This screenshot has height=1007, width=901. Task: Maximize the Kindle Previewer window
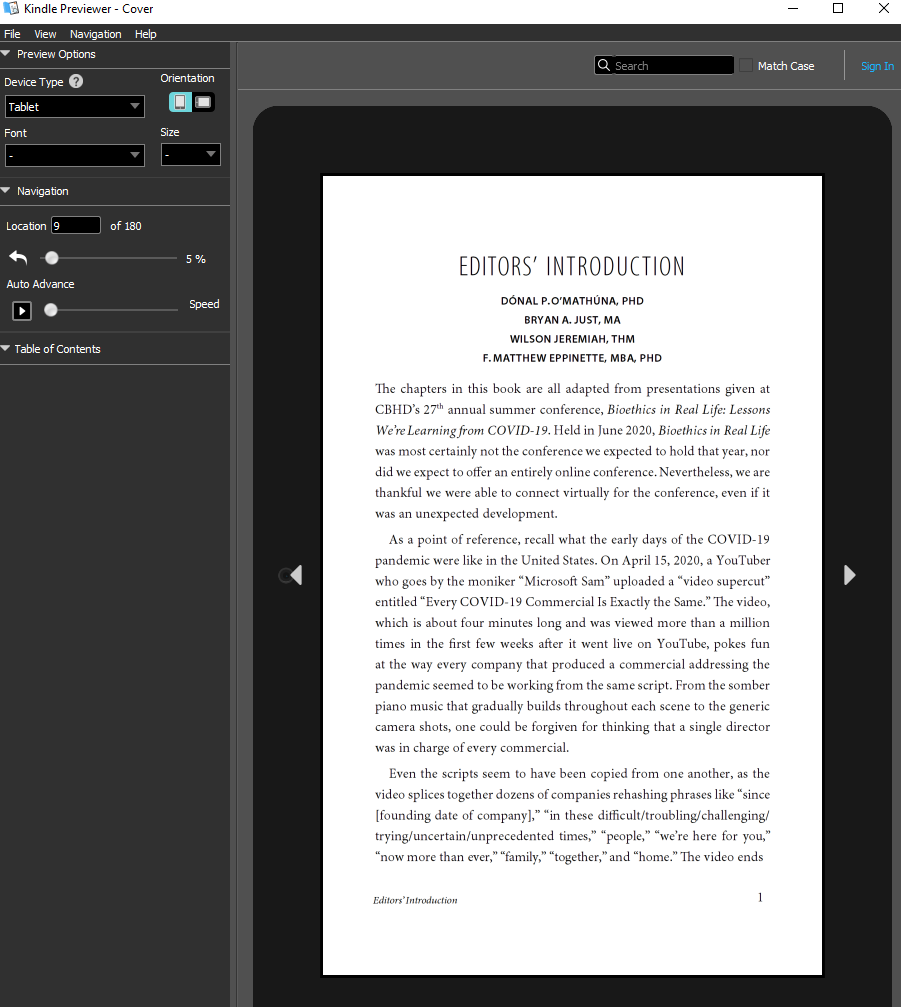[x=838, y=8]
